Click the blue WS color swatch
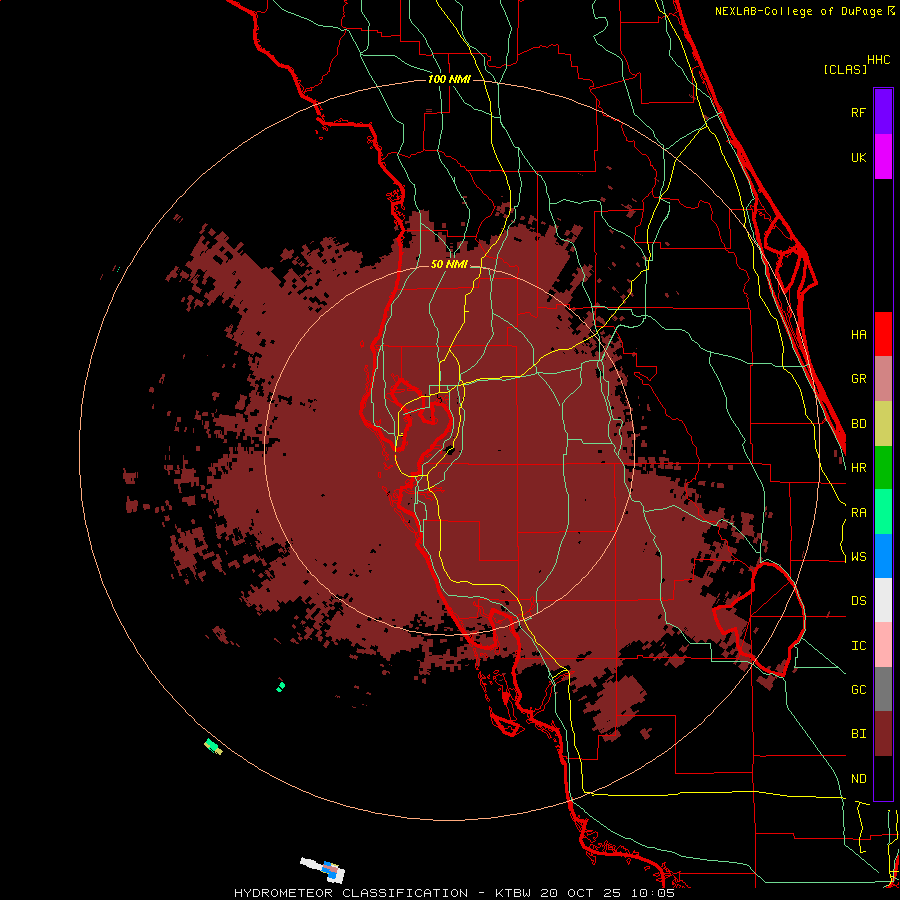Viewport: 900px width, 900px height. 883,556
